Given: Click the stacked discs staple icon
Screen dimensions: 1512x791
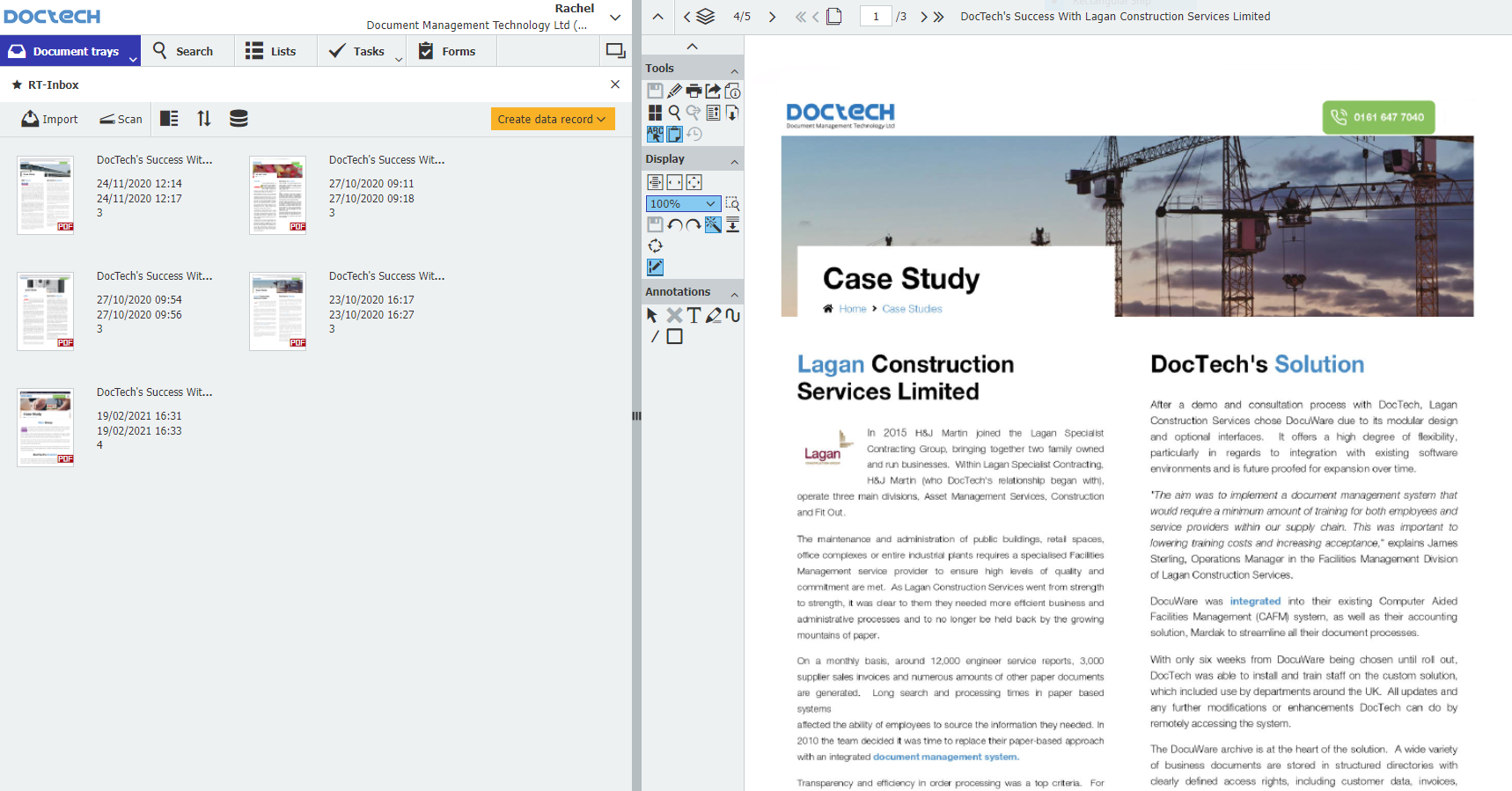Looking at the screenshot, I should tap(239, 118).
